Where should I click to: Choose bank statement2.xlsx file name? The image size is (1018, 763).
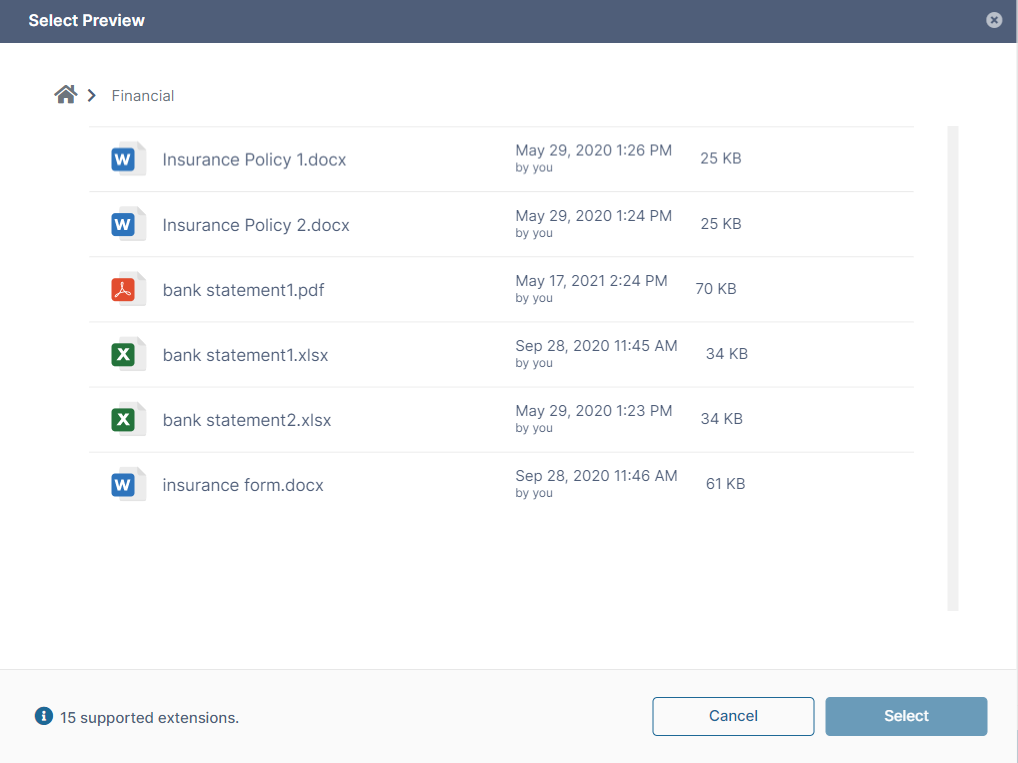(247, 420)
